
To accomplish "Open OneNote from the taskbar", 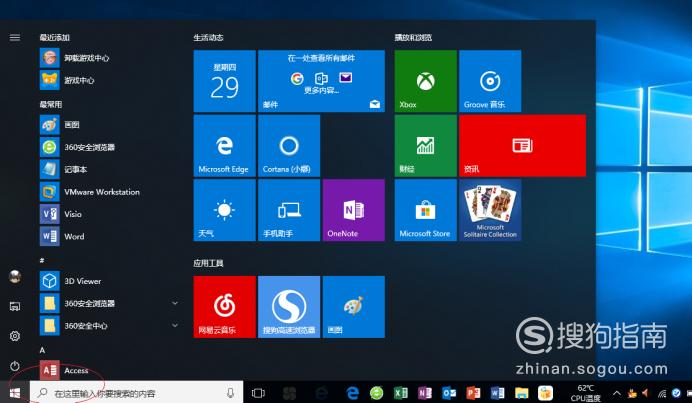I will (x=425, y=393).
